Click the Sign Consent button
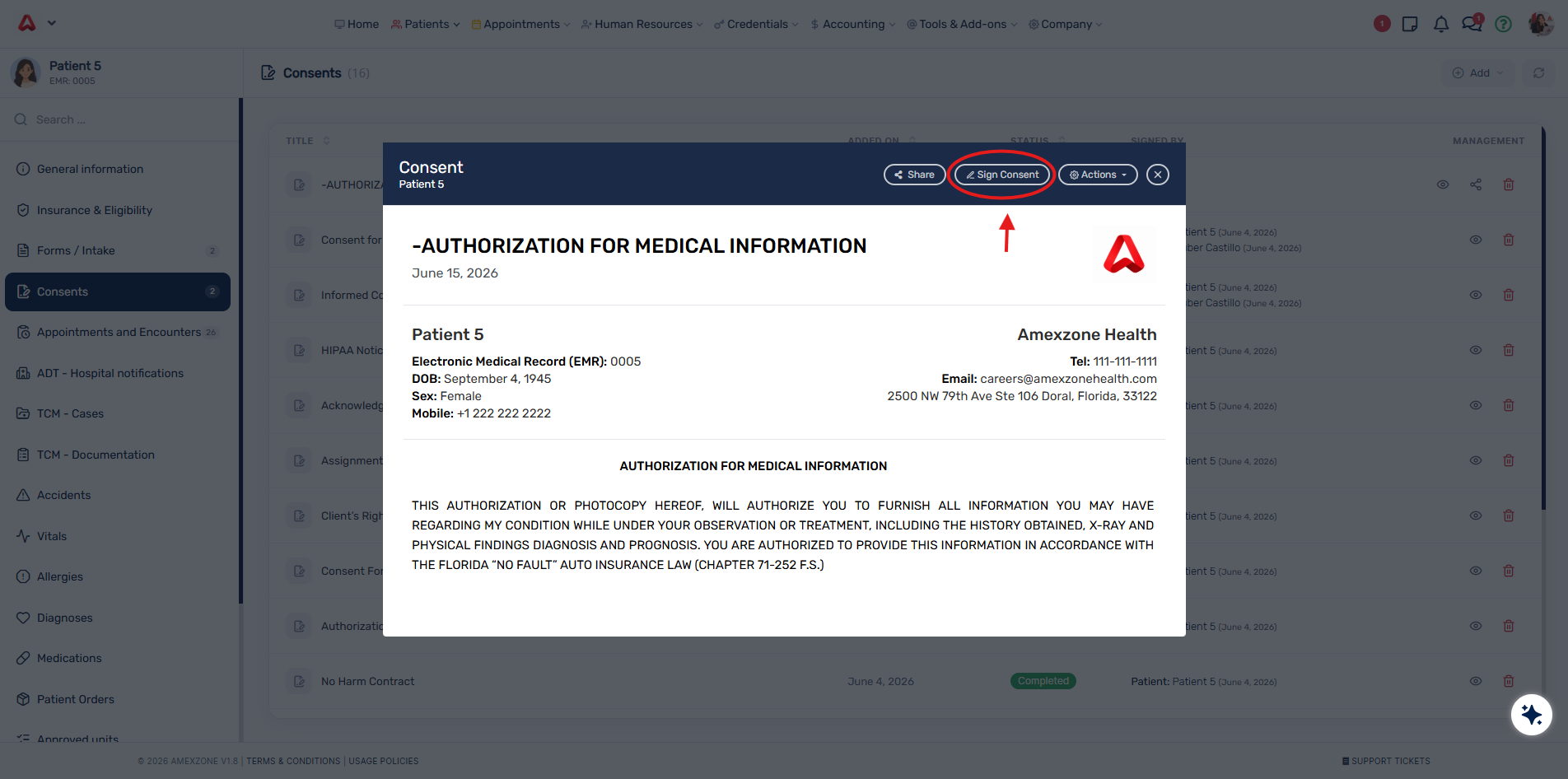 coord(1002,175)
